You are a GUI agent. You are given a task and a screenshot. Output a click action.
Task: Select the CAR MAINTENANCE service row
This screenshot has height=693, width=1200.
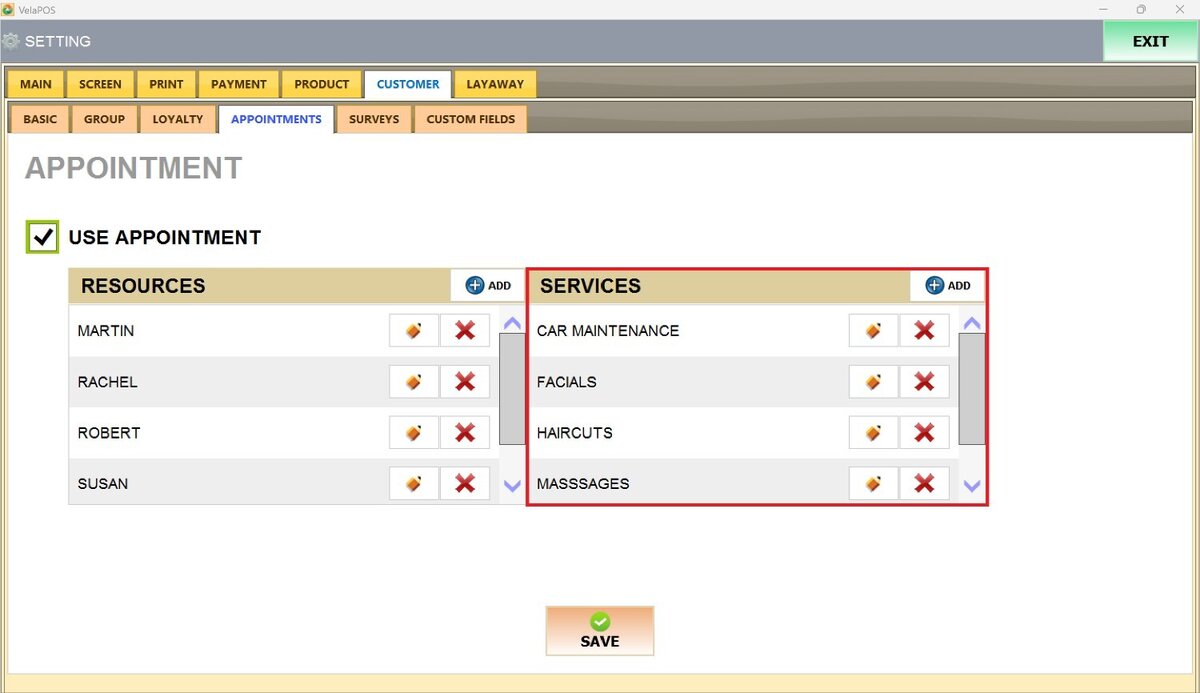point(743,331)
